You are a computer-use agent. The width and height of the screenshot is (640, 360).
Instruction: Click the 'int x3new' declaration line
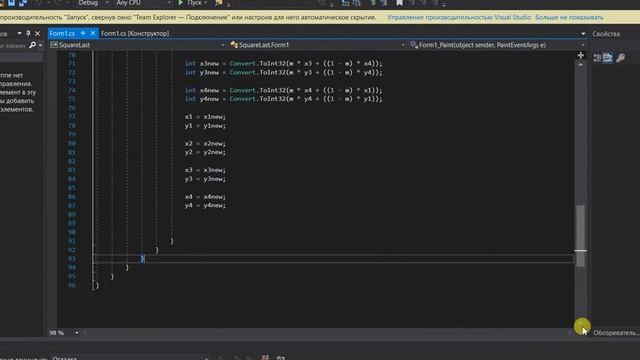click(284, 64)
